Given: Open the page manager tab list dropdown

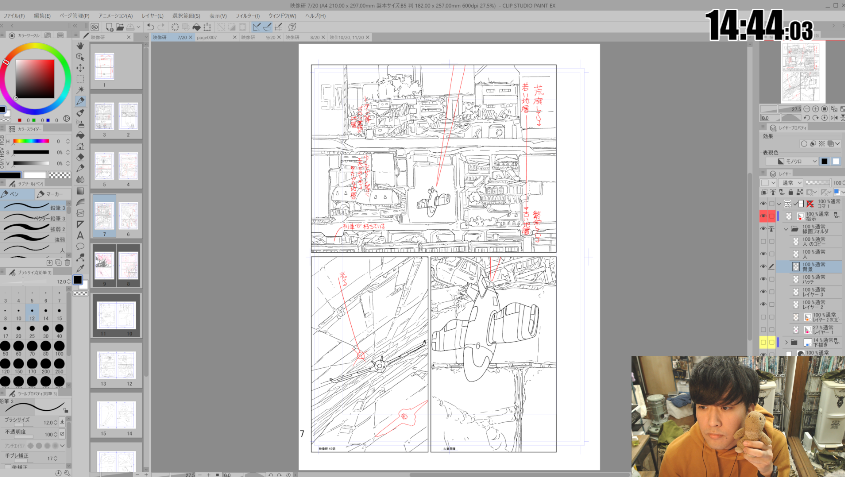Looking at the screenshot, I should pos(146,37).
